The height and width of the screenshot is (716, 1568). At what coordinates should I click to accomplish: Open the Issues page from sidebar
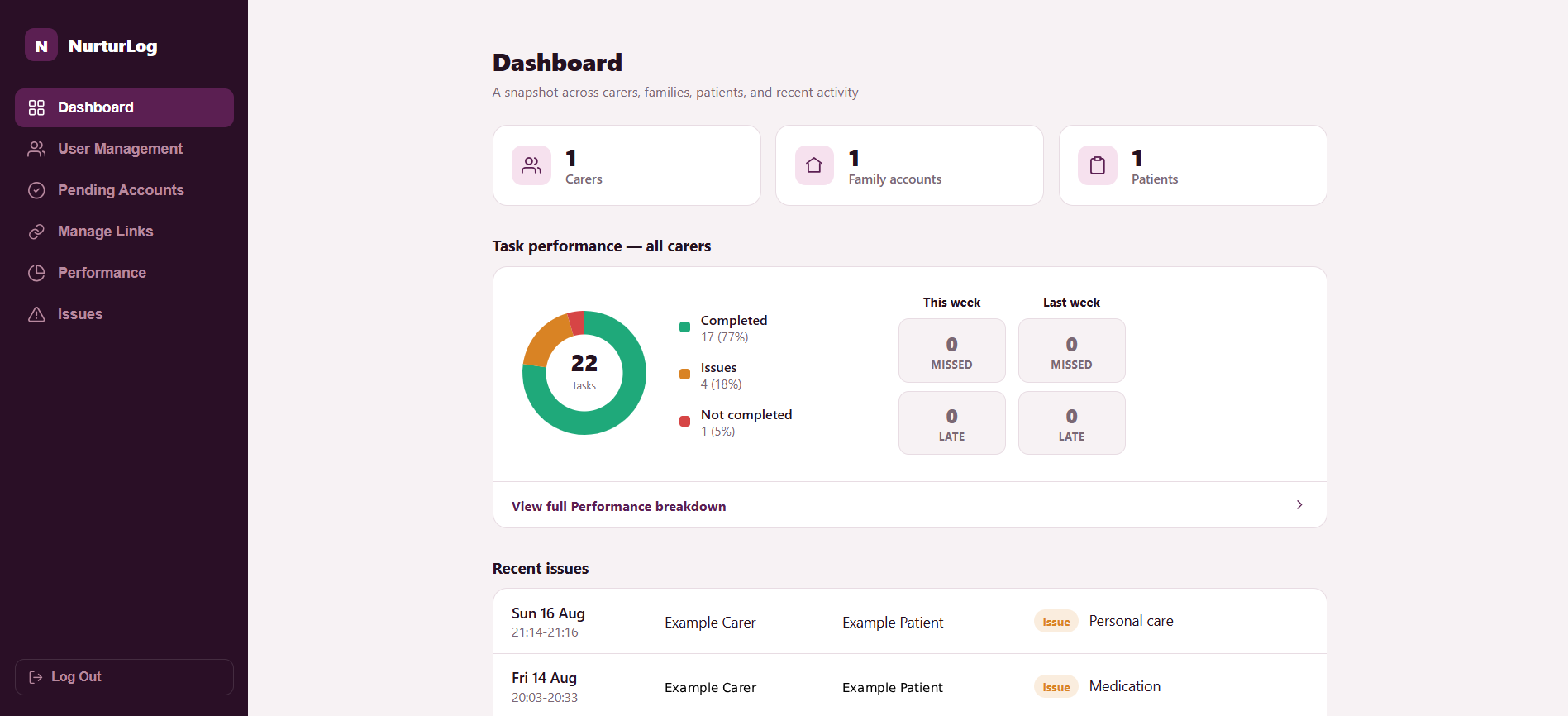(x=124, y=314)
